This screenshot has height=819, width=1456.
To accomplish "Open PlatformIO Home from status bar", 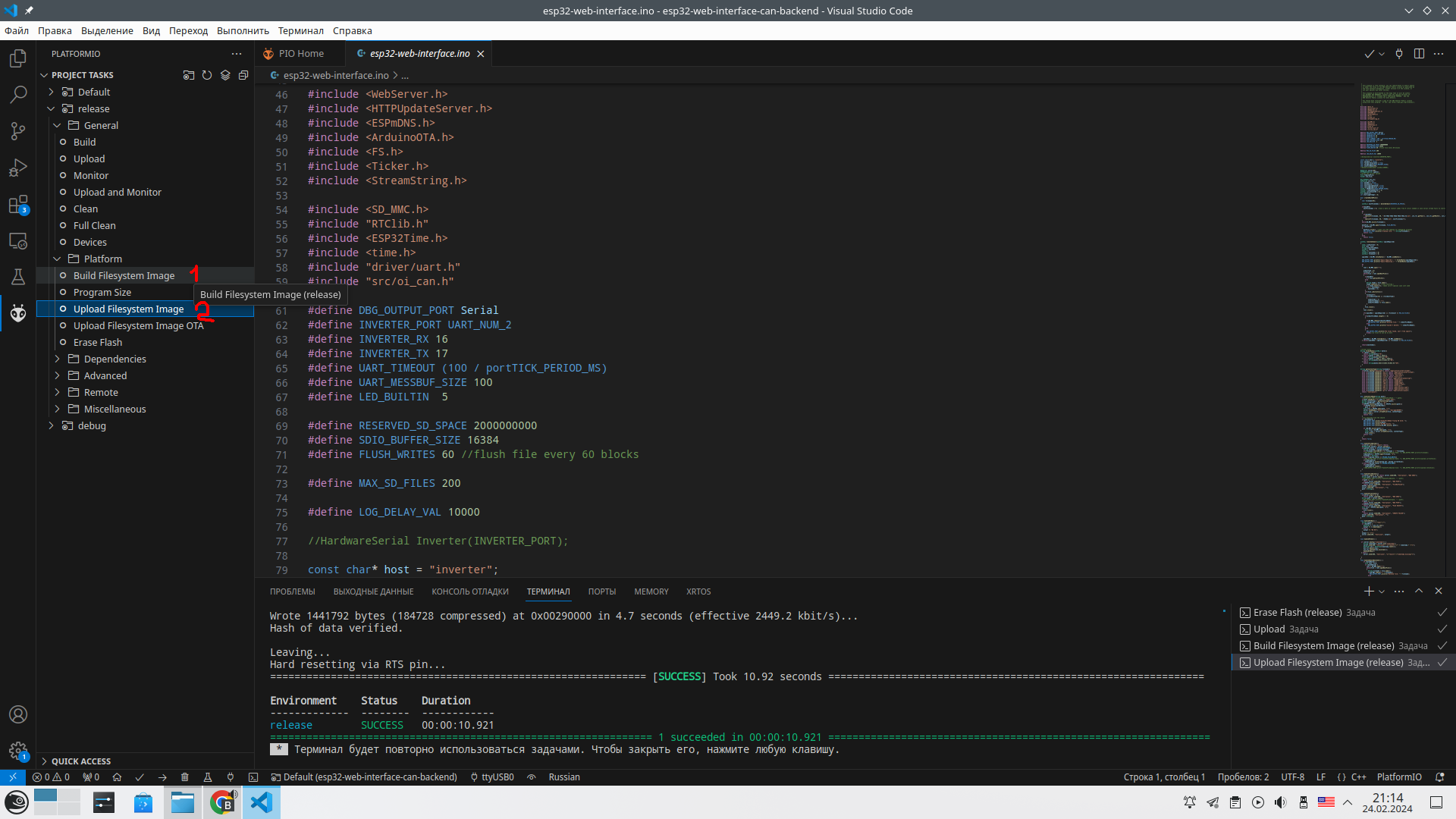I will coord(117,777).
